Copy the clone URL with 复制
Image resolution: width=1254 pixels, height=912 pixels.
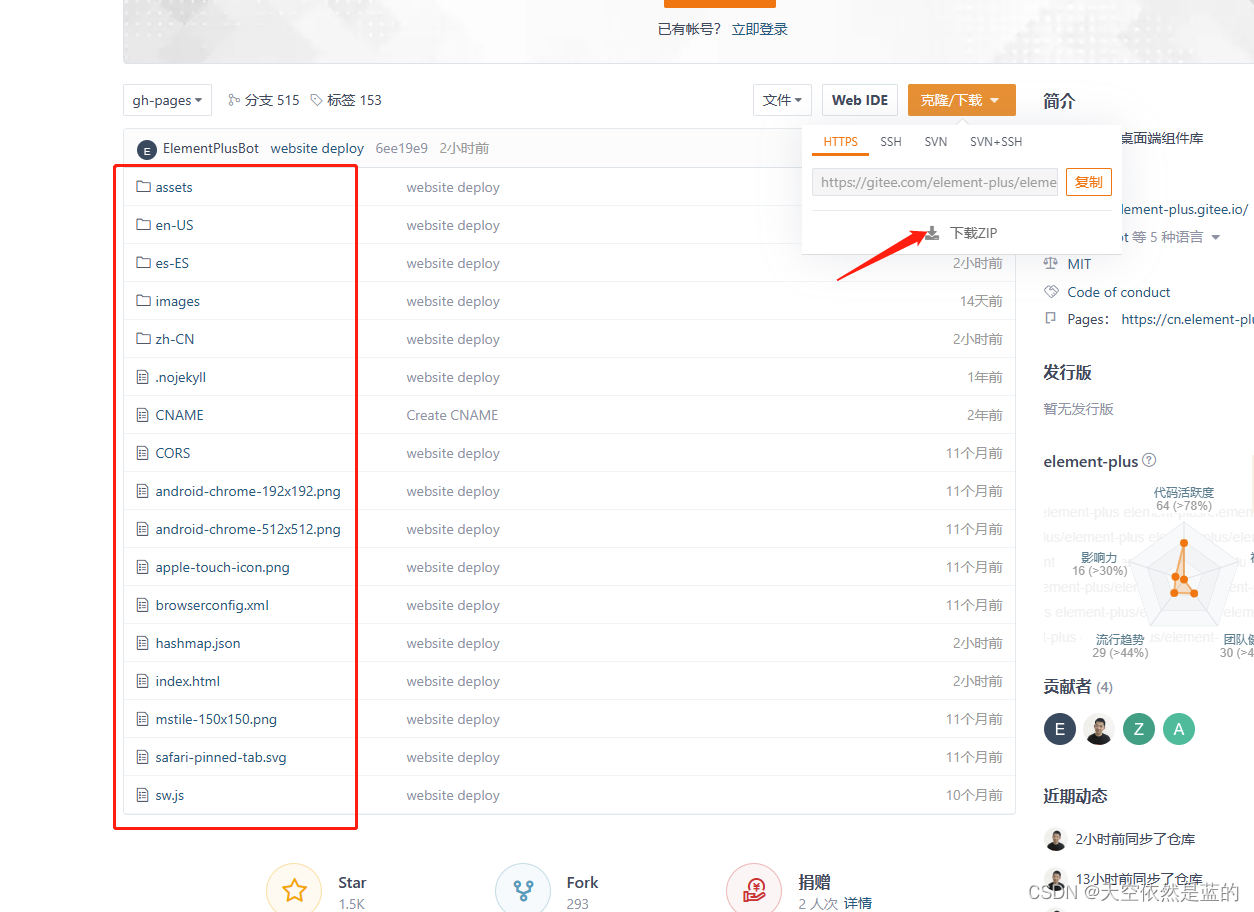pos(1089,182)
